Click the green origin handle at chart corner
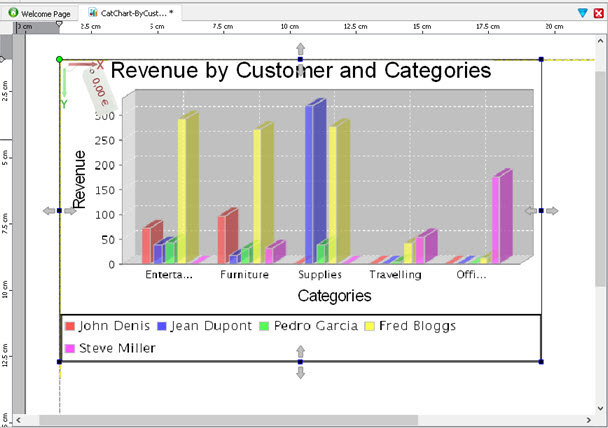This screenshot has height=428, width=608. click(60, 60)
